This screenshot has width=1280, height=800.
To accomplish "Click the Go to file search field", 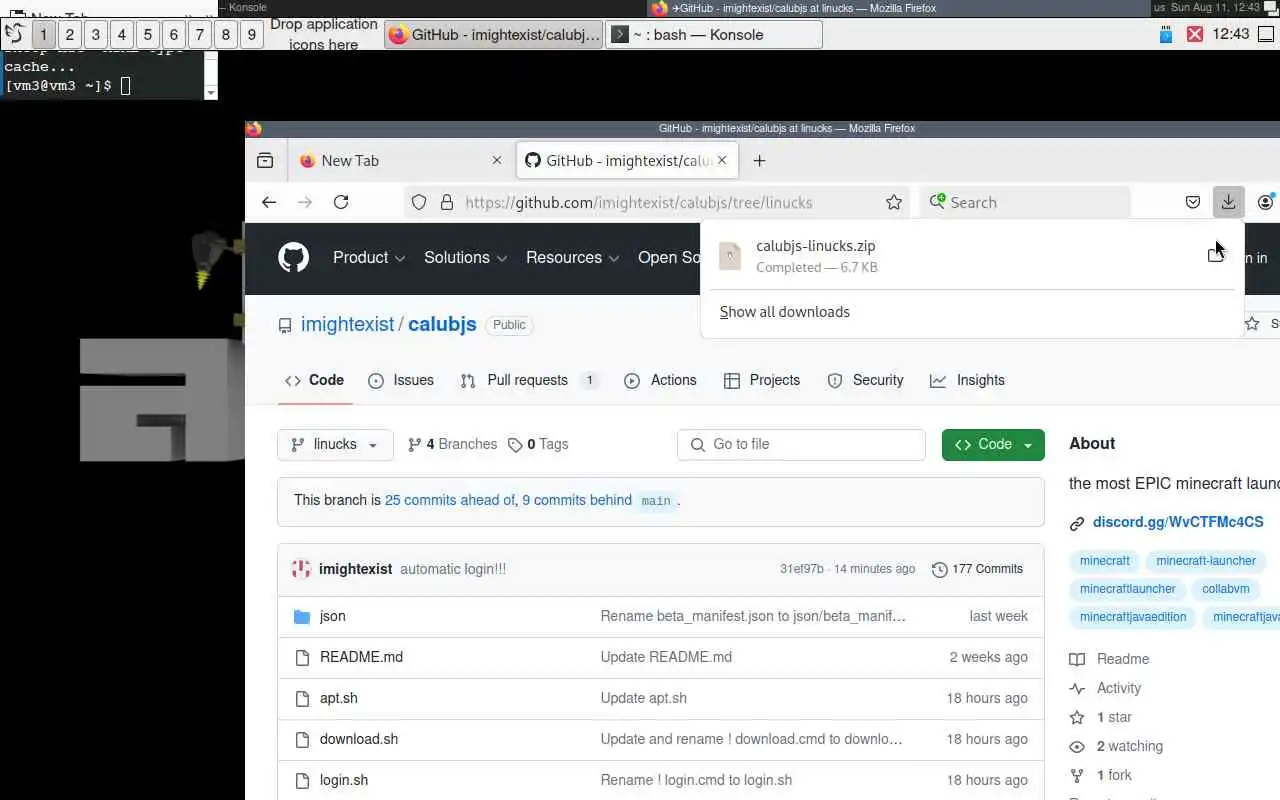I will pos(801,444).
